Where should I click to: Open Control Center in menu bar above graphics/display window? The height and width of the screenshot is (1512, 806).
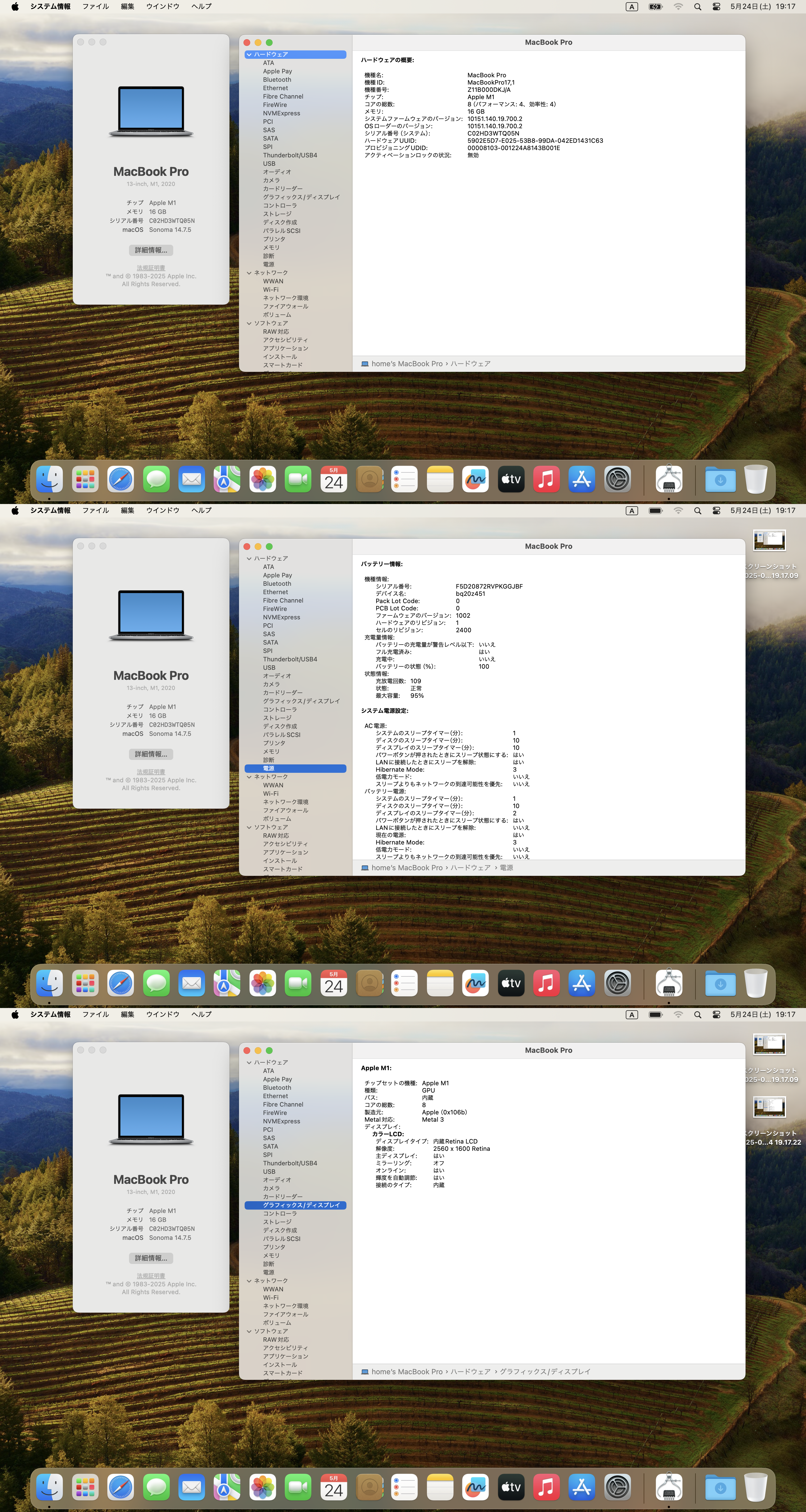click(716, 1014)
